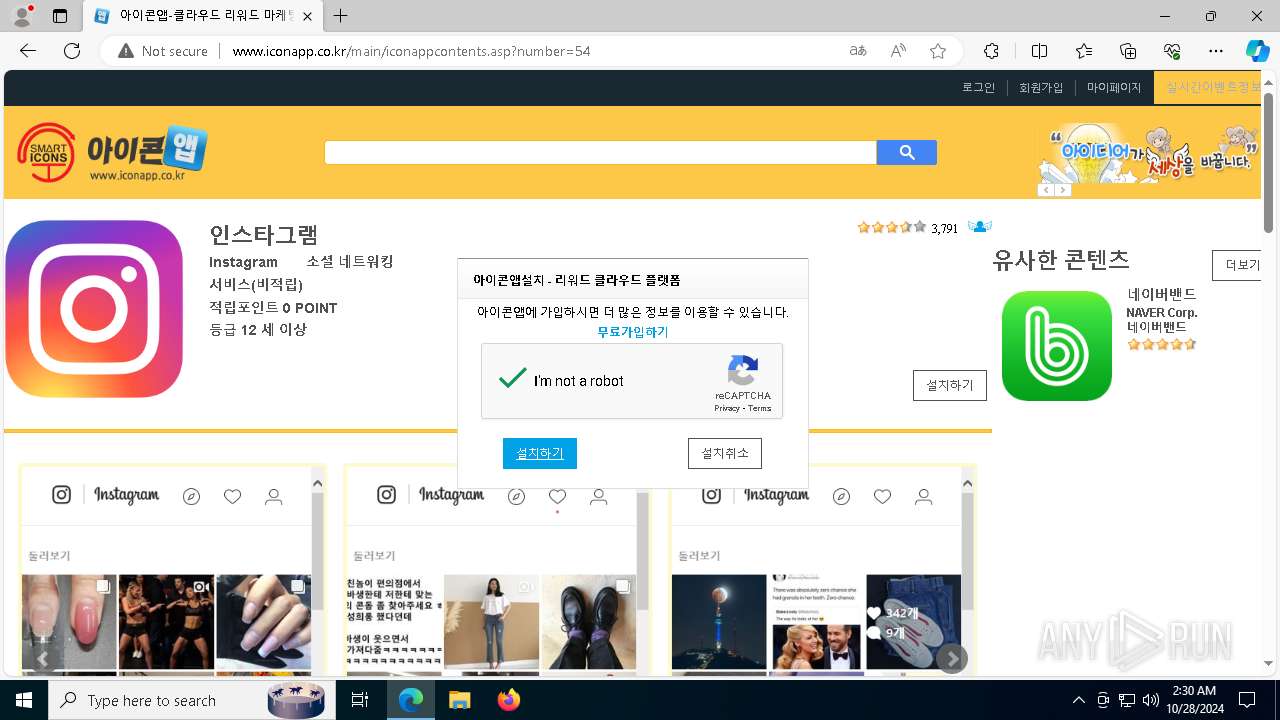Open the Naver Band app icon
This screenshot has height=720, width=1280.
tap(1057, 346)
